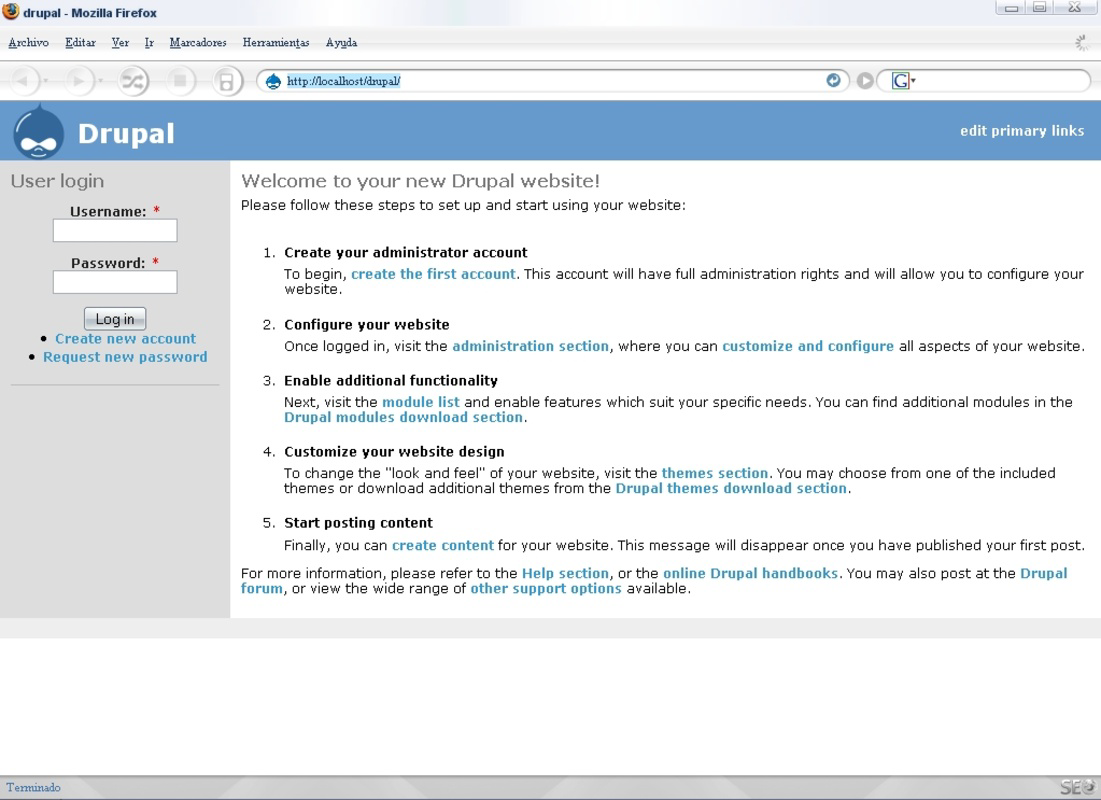The image size is (1101, 800).
Task: Click the address bar showing http://localhost/drupal/
Action: pos(553,81)
